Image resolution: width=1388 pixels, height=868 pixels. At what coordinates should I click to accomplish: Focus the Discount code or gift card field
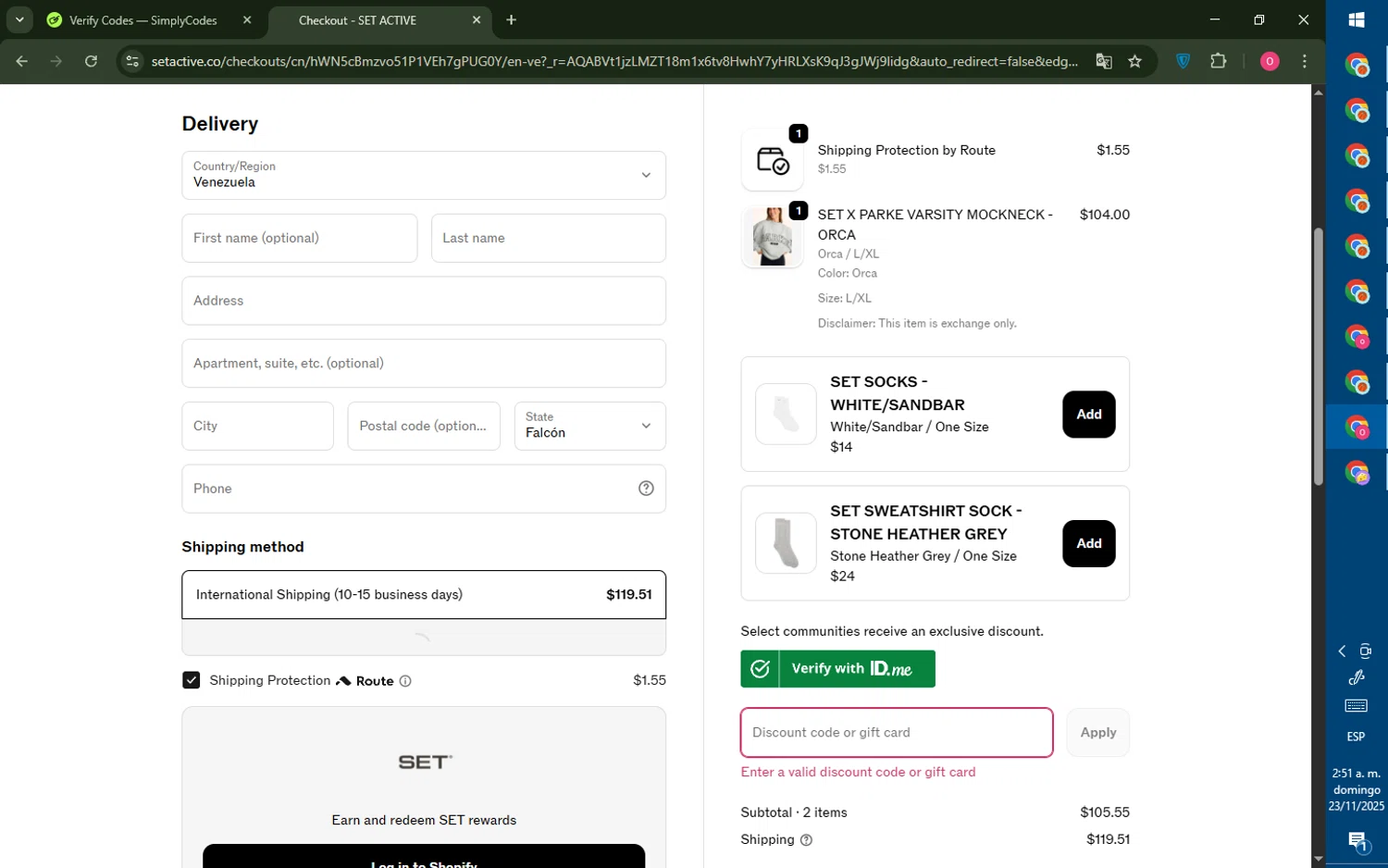pyautogui.click(x=896, y=733)
